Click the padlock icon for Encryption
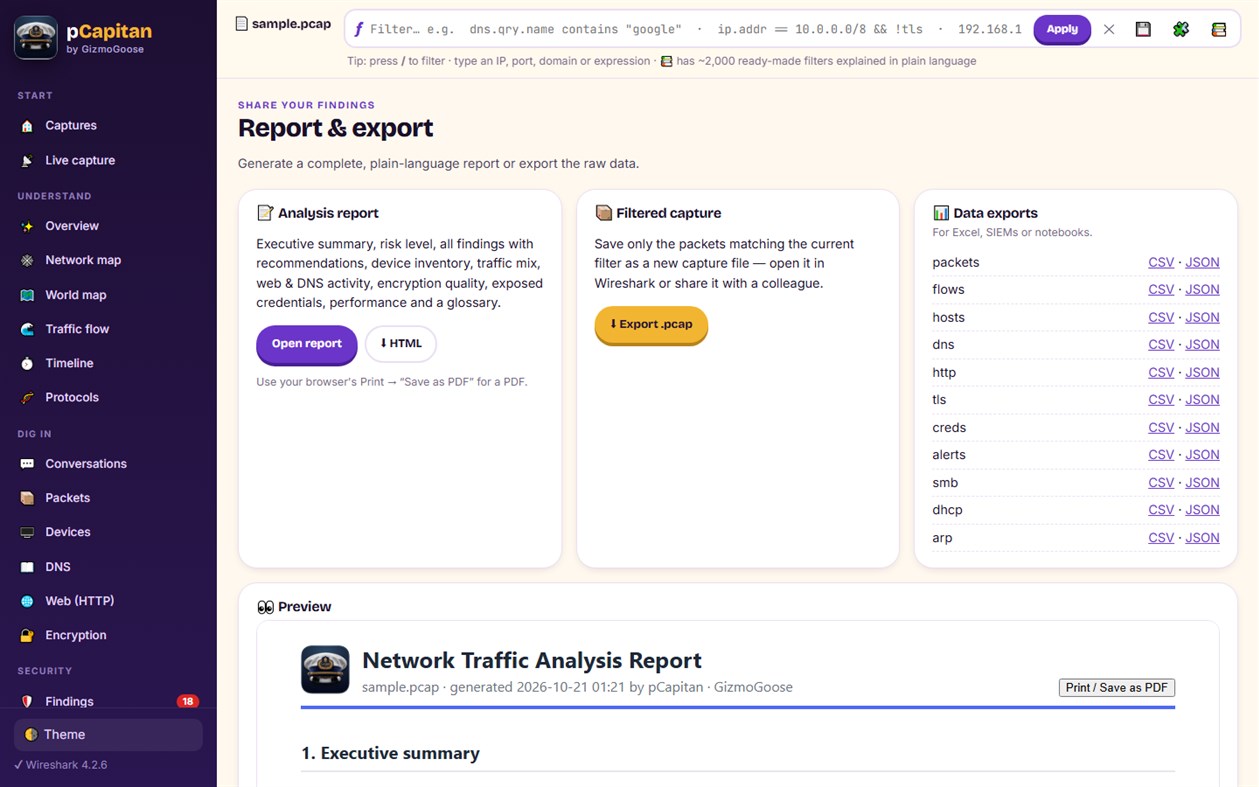 [x=27, y=635]
